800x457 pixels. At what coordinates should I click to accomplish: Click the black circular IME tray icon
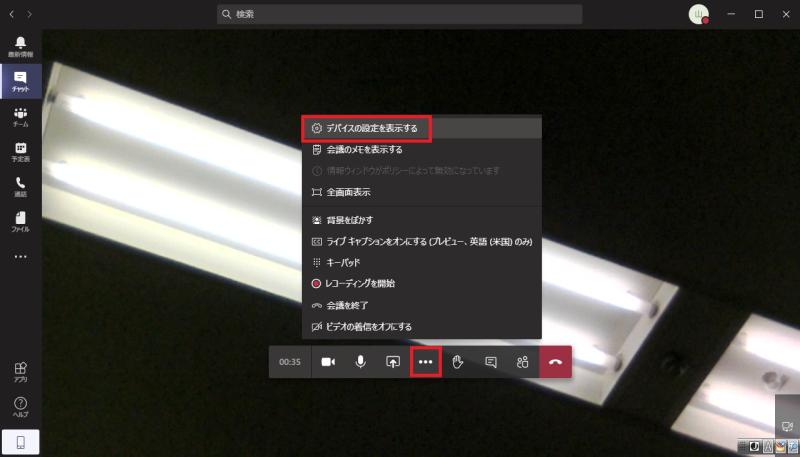coord(756,447)
